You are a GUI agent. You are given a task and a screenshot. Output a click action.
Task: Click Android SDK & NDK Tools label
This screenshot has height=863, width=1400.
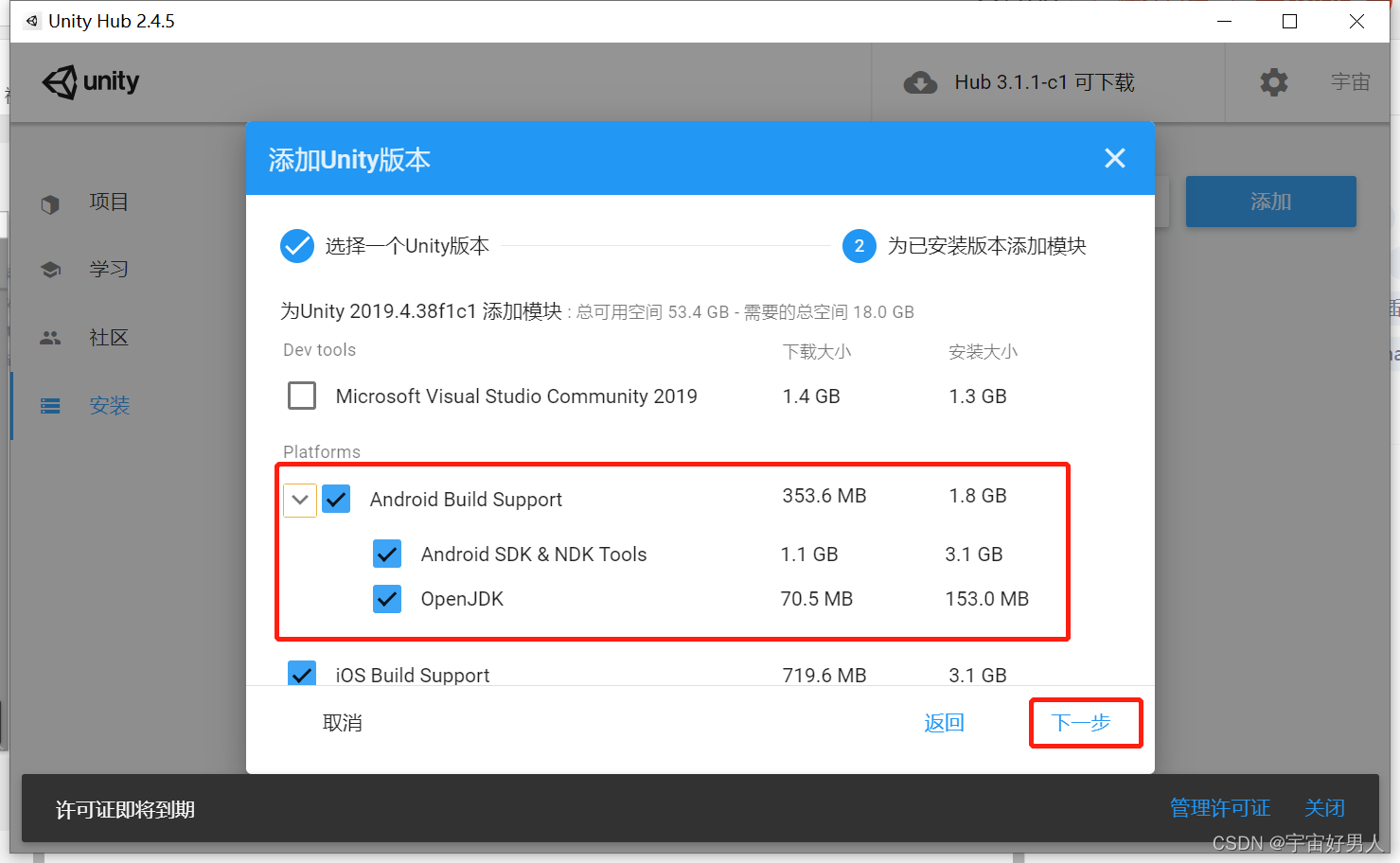click(534, 555)
